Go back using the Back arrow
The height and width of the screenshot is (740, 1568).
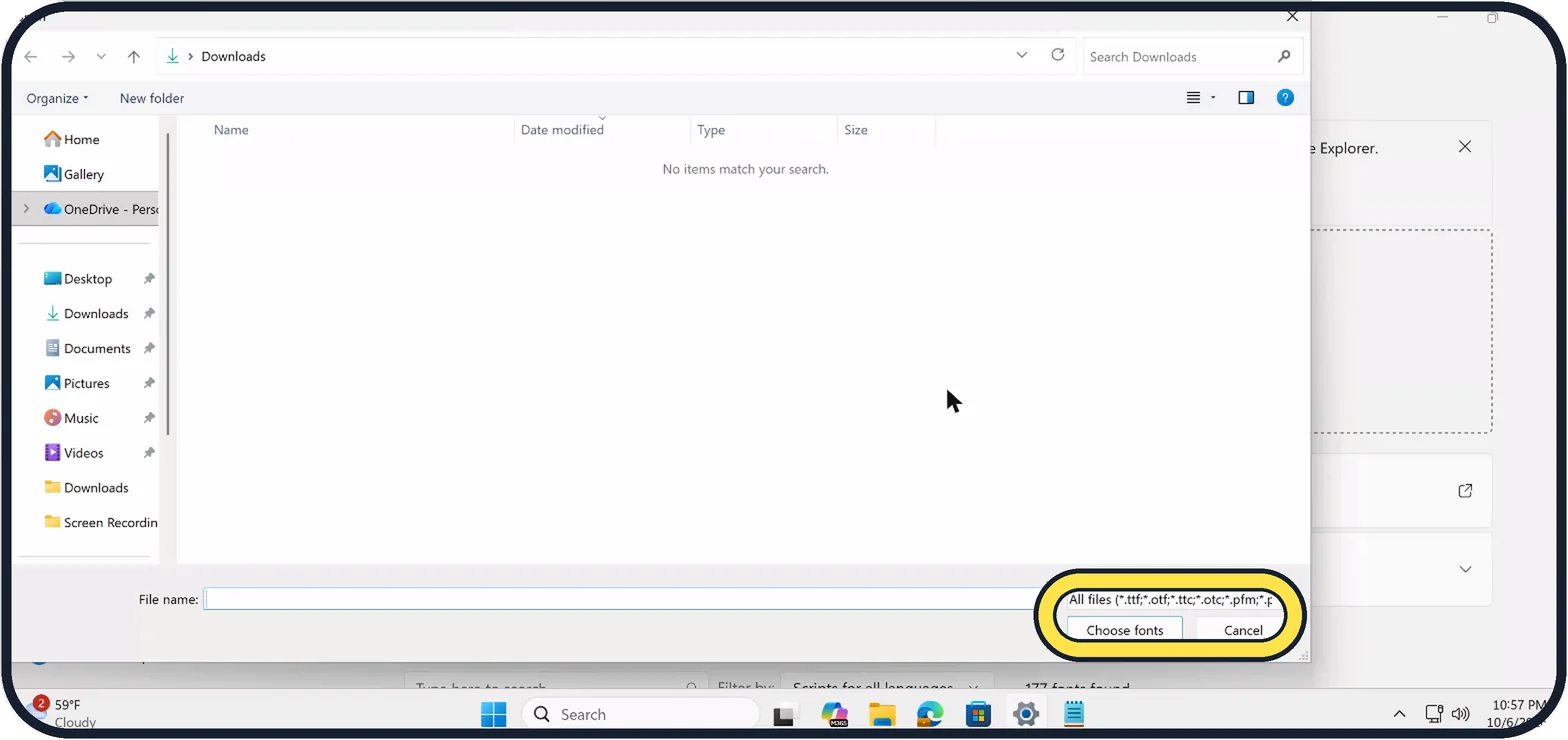coord(31,57)
